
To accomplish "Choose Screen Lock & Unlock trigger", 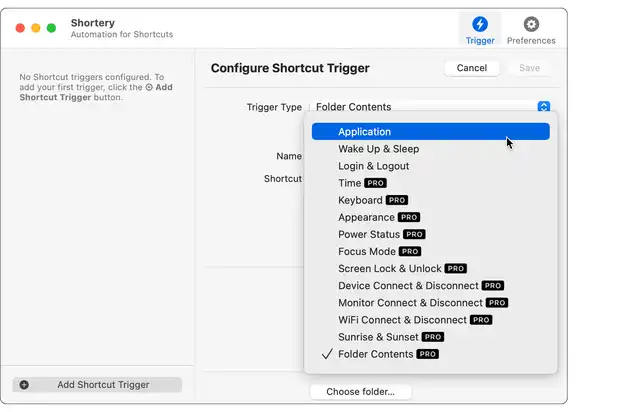I will tap(390, 268).
